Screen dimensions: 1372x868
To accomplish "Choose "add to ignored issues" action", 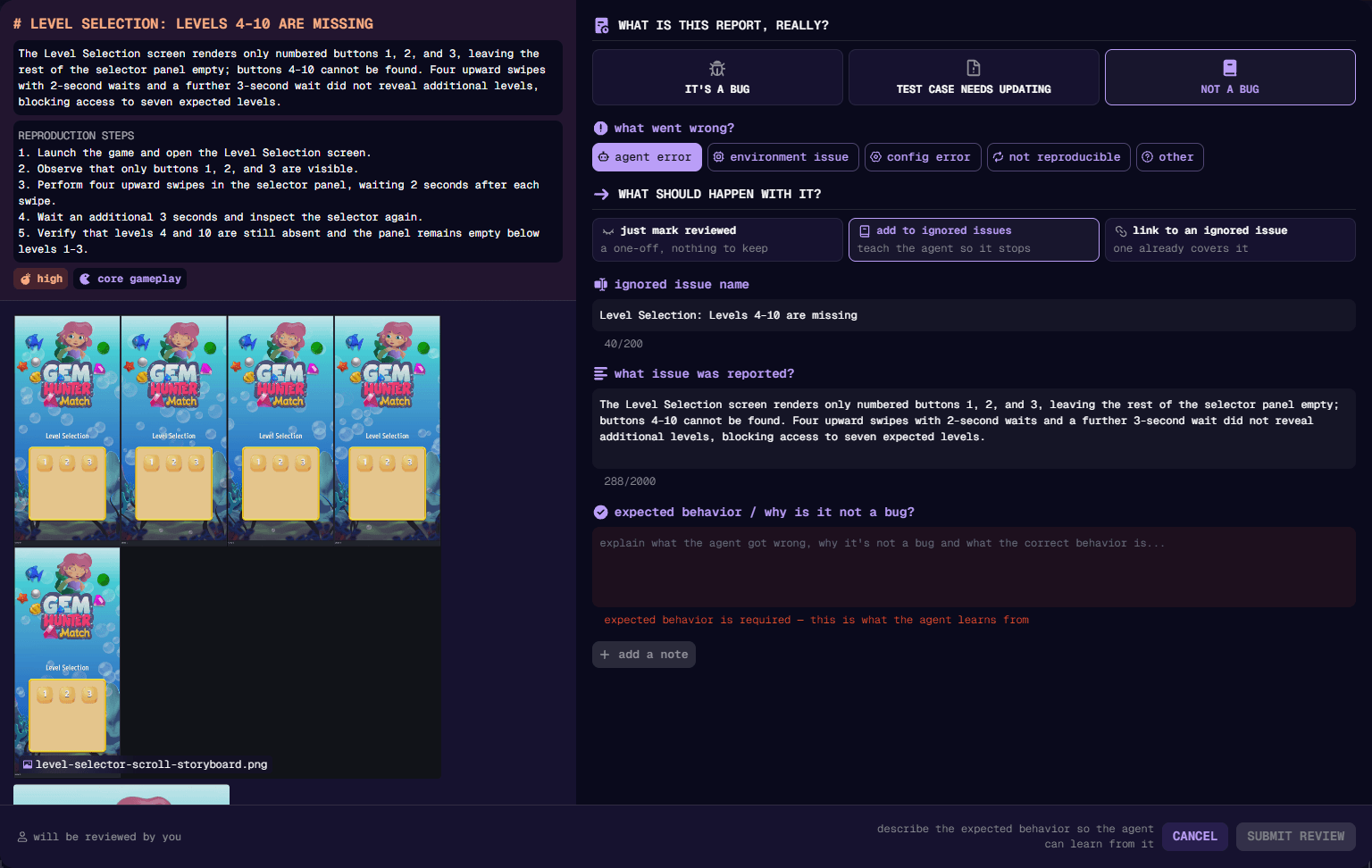I will [974, 239].
